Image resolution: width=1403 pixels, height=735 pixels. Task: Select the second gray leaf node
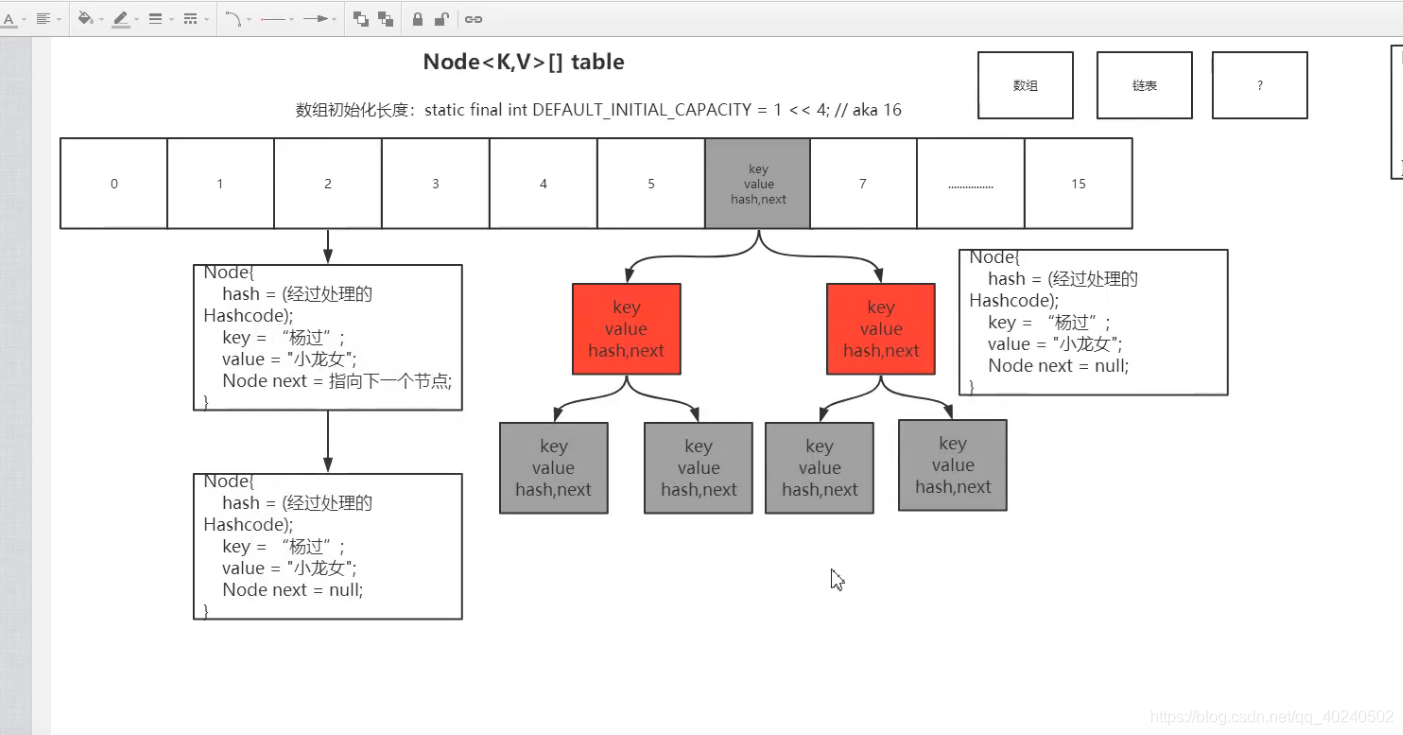(698, 468)
